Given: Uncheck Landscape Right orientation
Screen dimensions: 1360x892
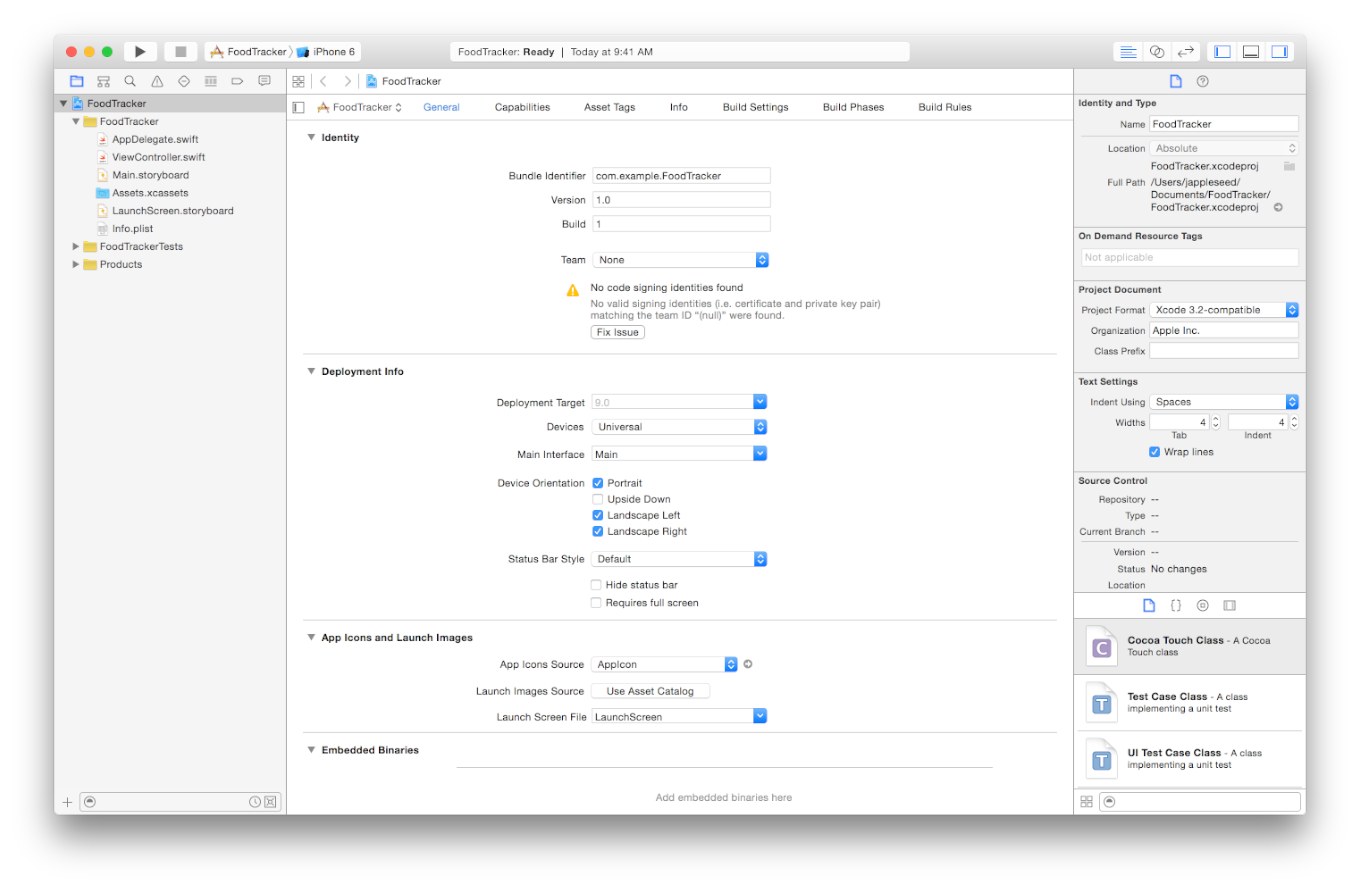Looking at the screenshot, I should [x=598, y=531].
